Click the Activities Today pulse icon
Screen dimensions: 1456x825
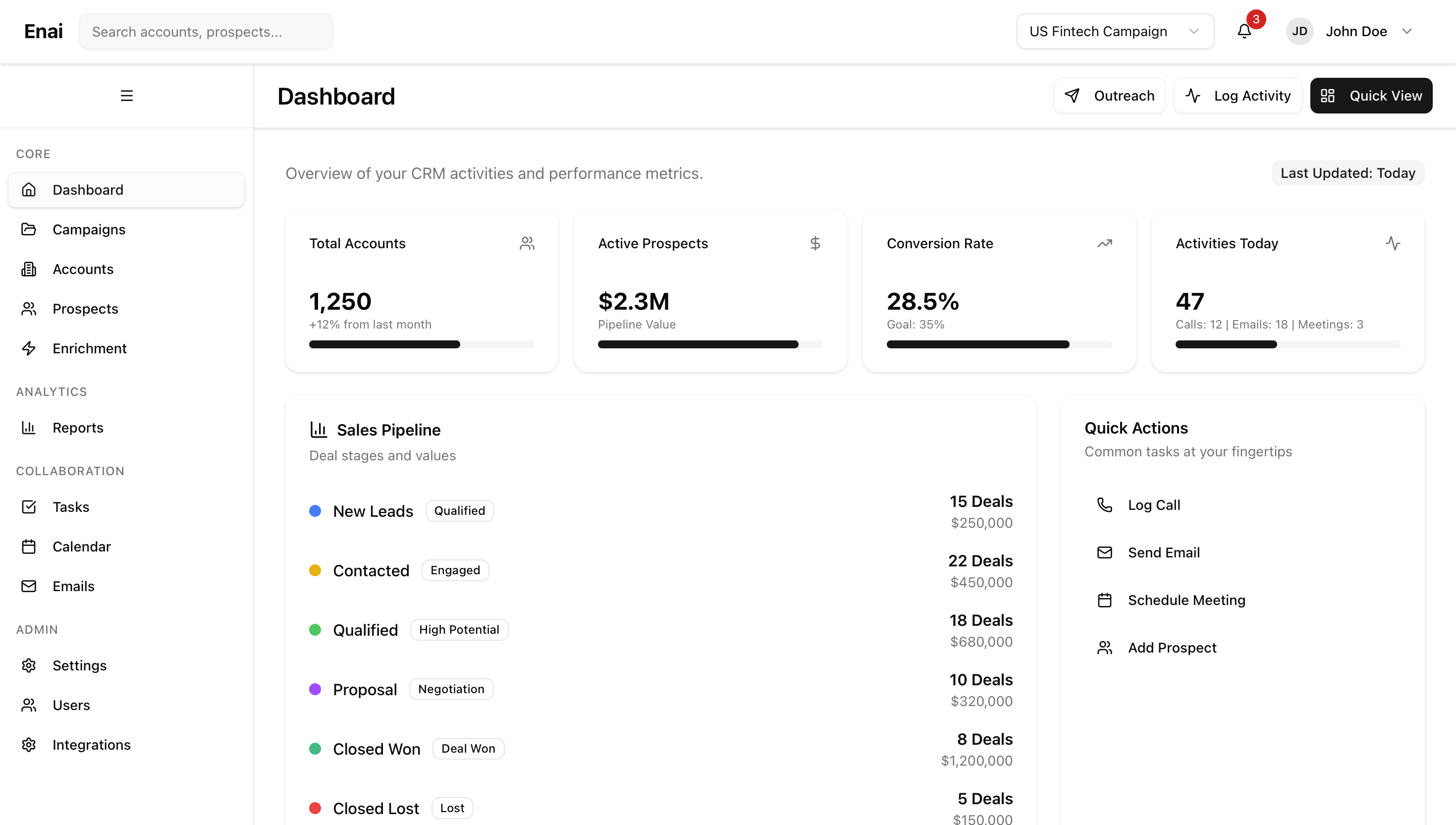[x=1393, y=244]
